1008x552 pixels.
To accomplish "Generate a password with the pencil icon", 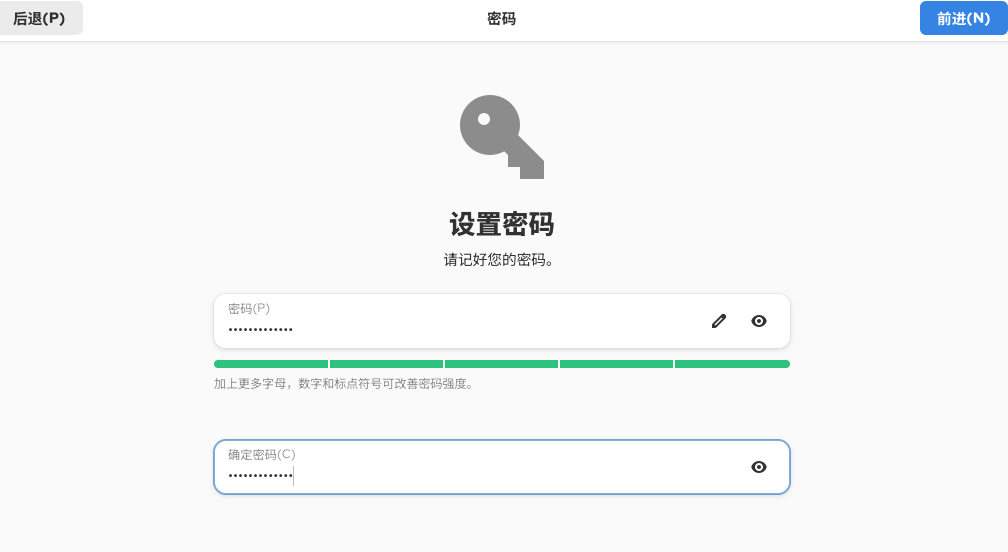I will click(719, 321).
